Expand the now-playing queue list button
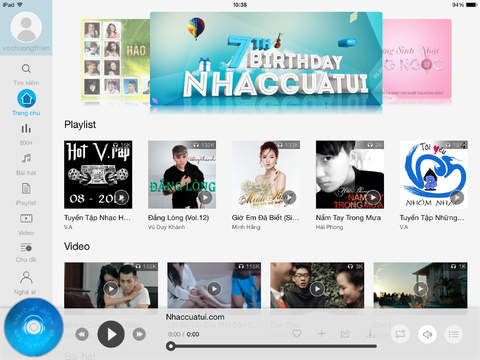Viewport: 480px width, 360px height. pos(454,334)
